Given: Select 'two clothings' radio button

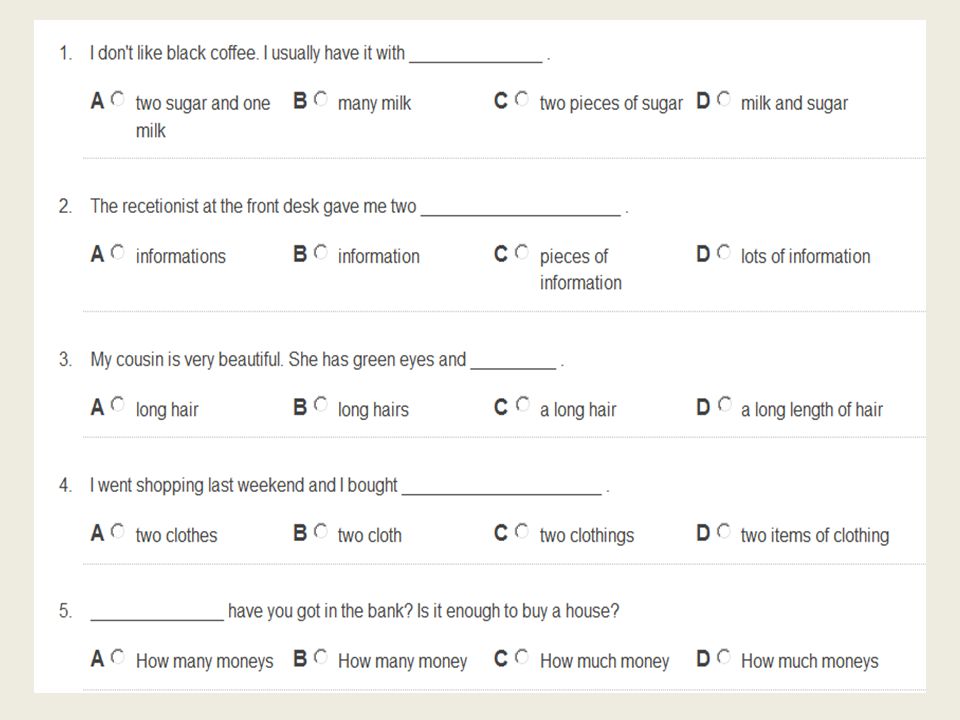Looking at the screenshot, I should [522, 531].
